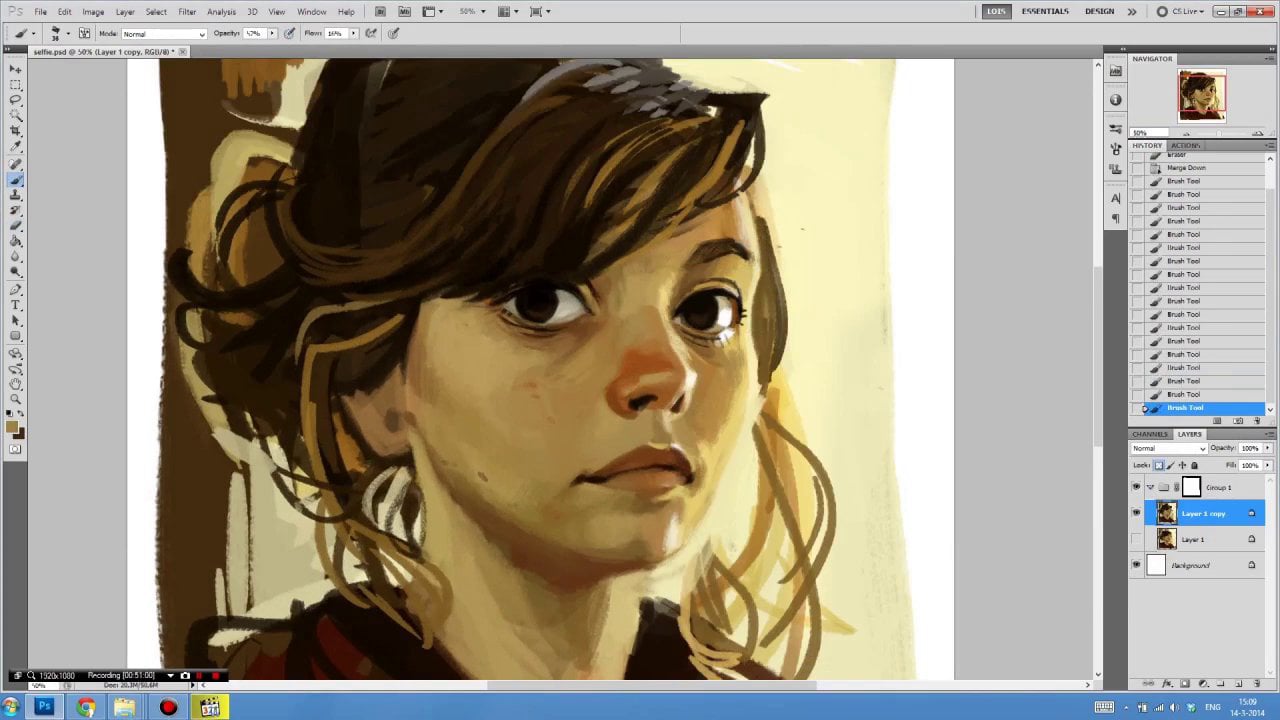1280x720 pixels.
Task: Delete the selected layer with trash icon
Action: (1257, 684)
